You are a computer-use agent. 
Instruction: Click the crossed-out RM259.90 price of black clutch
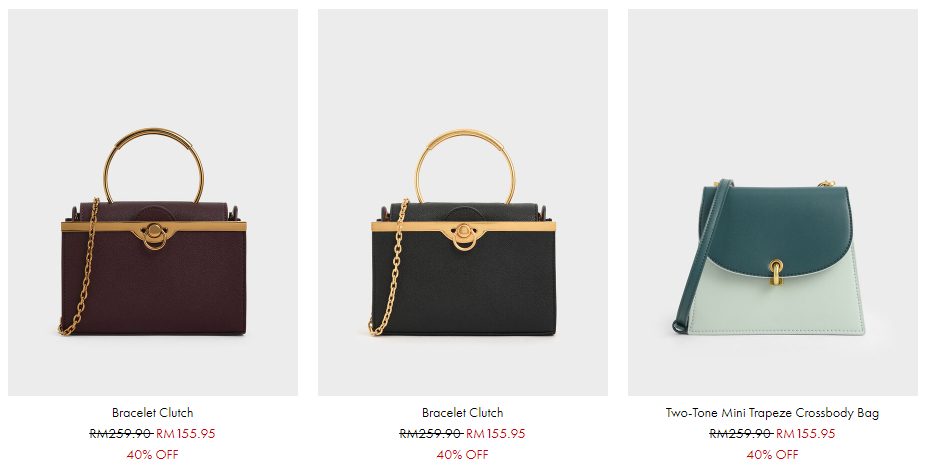pos(431,433)
